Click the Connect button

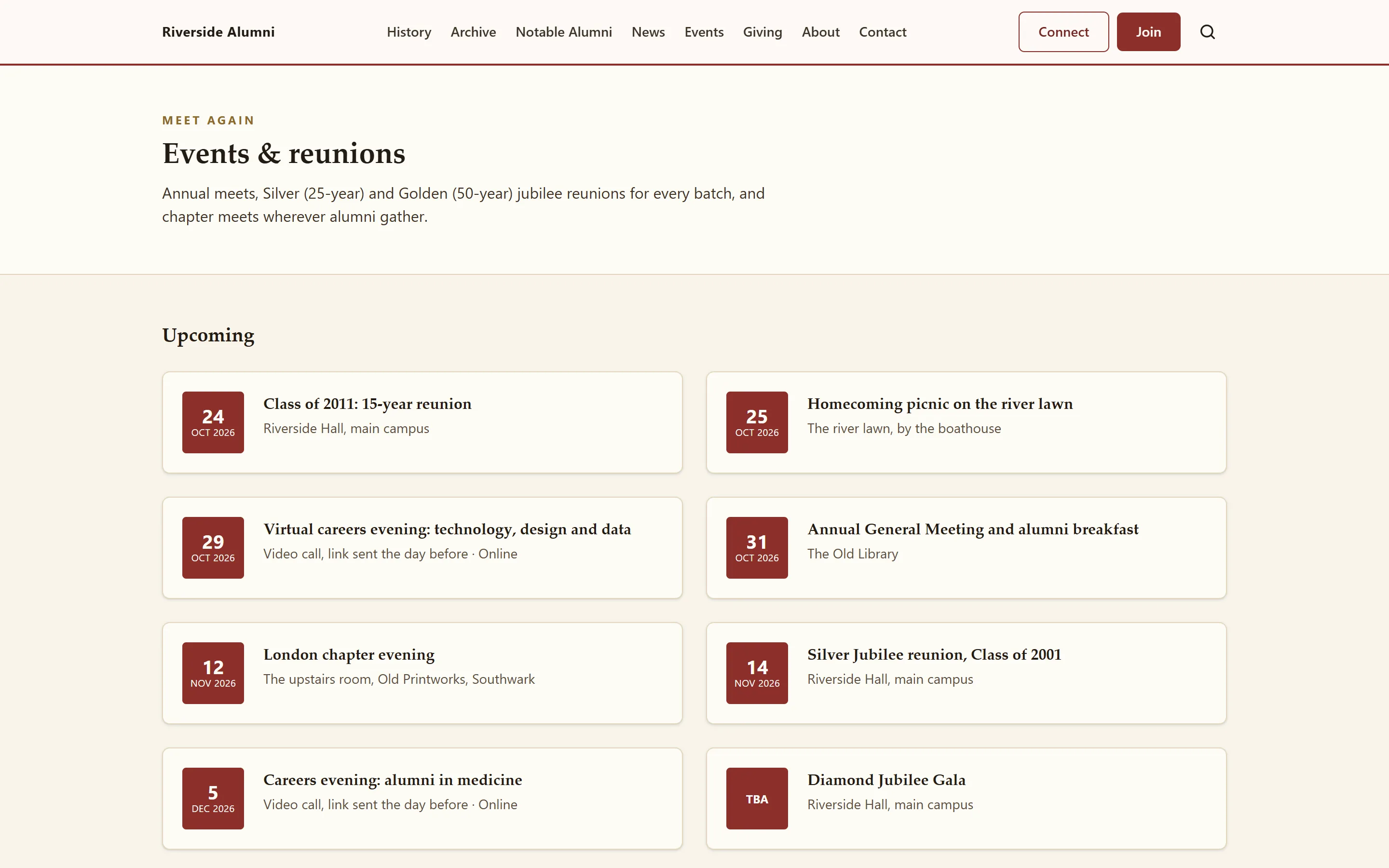pyautogui.click(x=1063, y=32)
